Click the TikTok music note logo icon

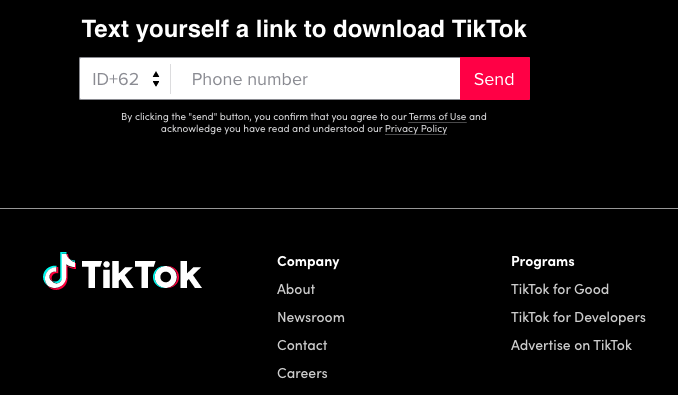[59, 271]
